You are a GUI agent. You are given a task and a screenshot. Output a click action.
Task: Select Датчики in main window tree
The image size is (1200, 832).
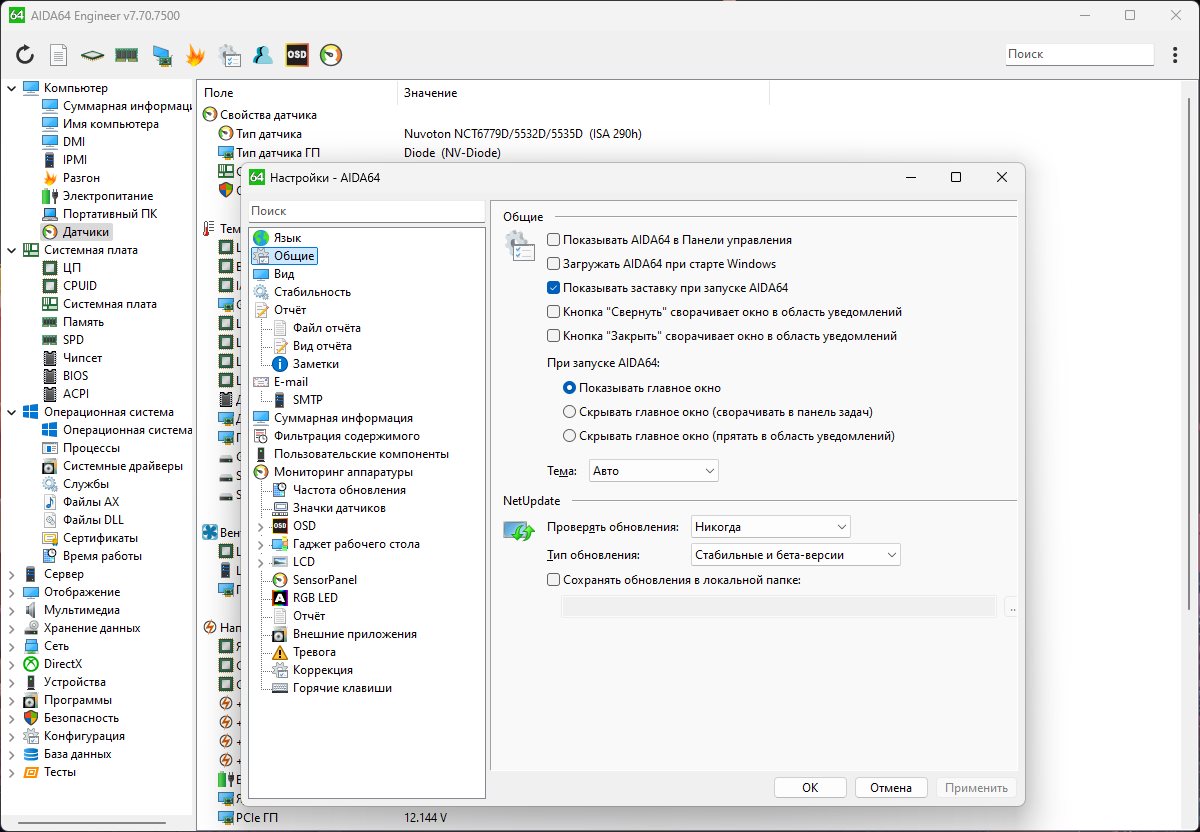pos(76,232)
